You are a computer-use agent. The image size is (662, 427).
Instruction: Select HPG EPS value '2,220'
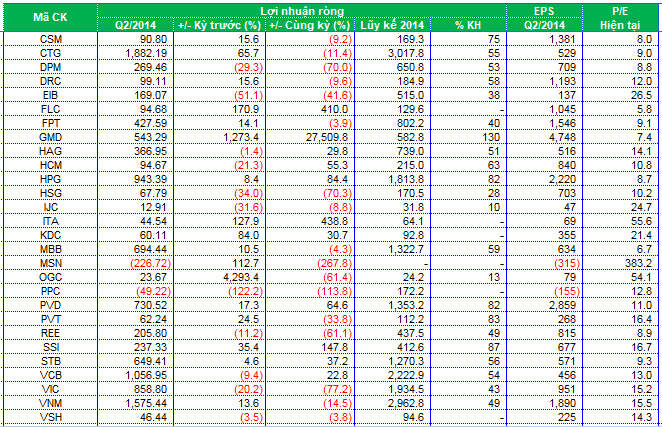tap(563, 179)
